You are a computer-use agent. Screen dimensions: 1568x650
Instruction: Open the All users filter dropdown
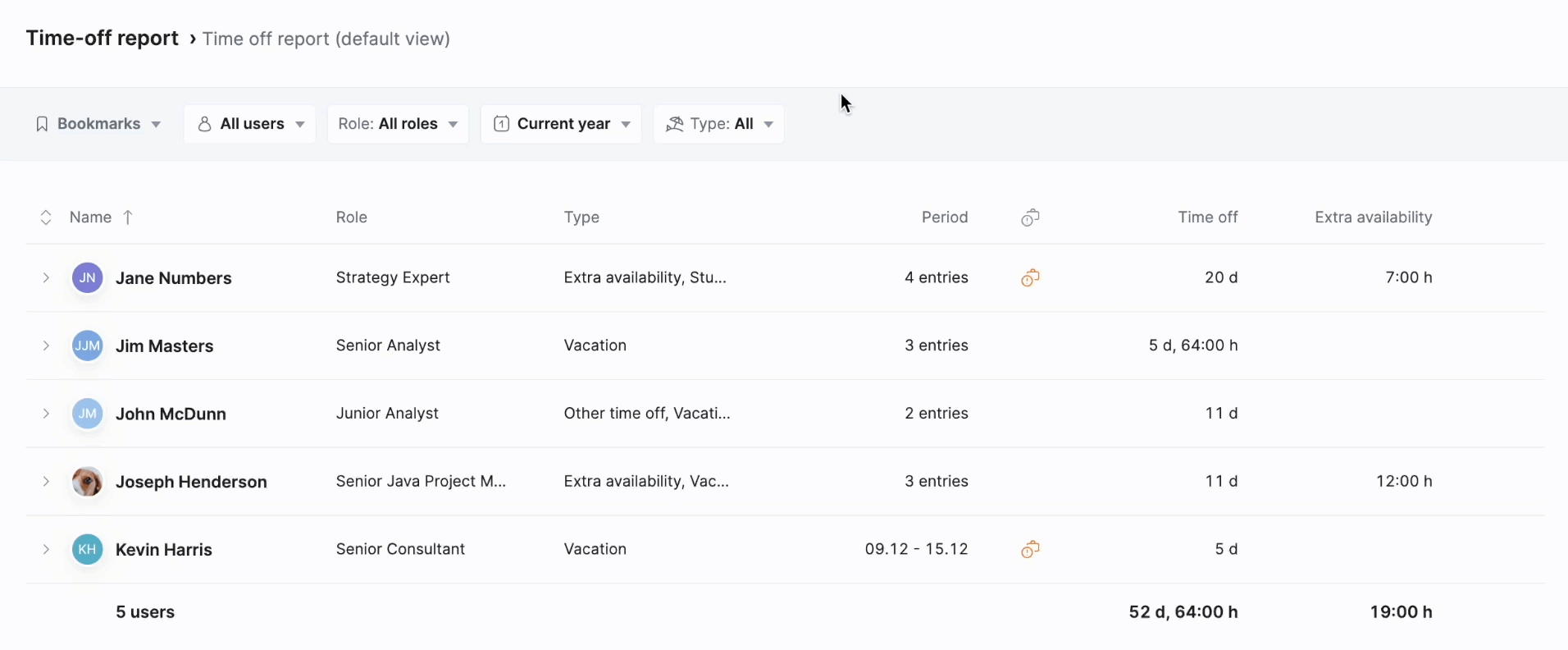[250, 124]
